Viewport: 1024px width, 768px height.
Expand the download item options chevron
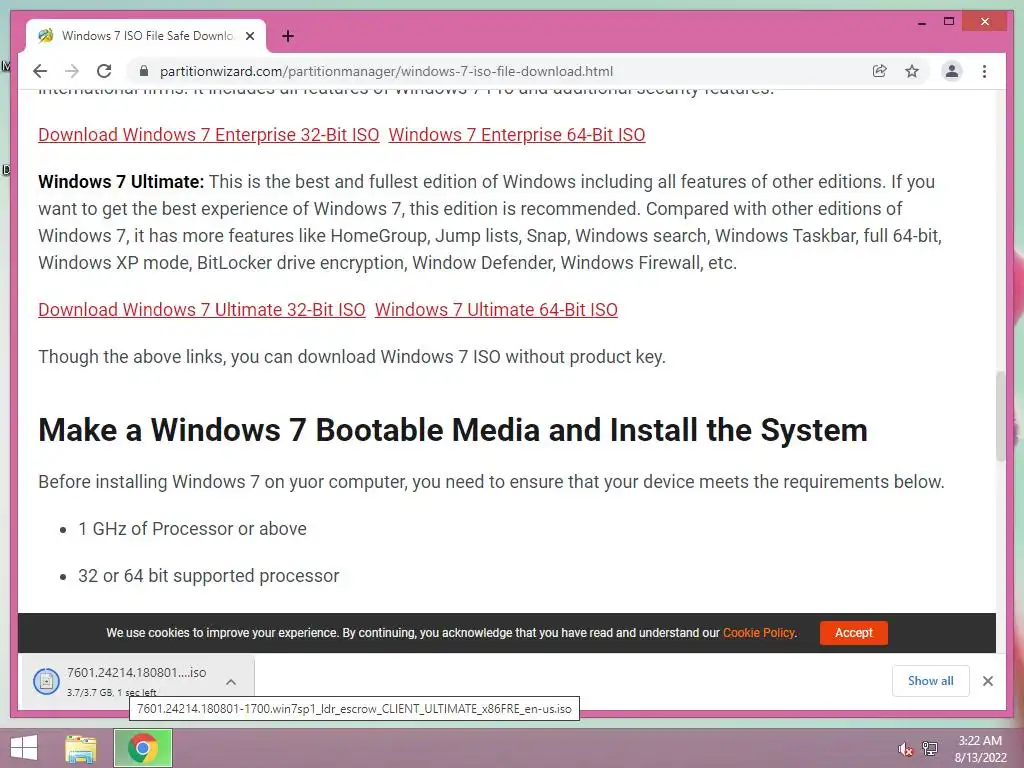pyautogui.click(x=231, y=682)
